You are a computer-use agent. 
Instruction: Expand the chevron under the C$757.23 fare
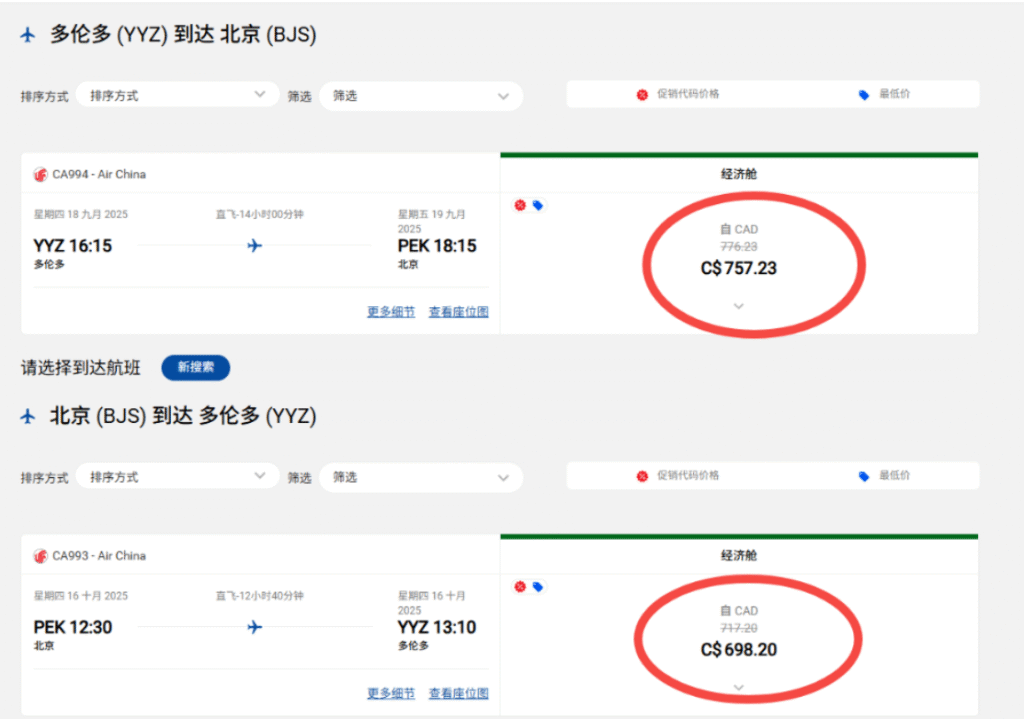coord(739,306)
